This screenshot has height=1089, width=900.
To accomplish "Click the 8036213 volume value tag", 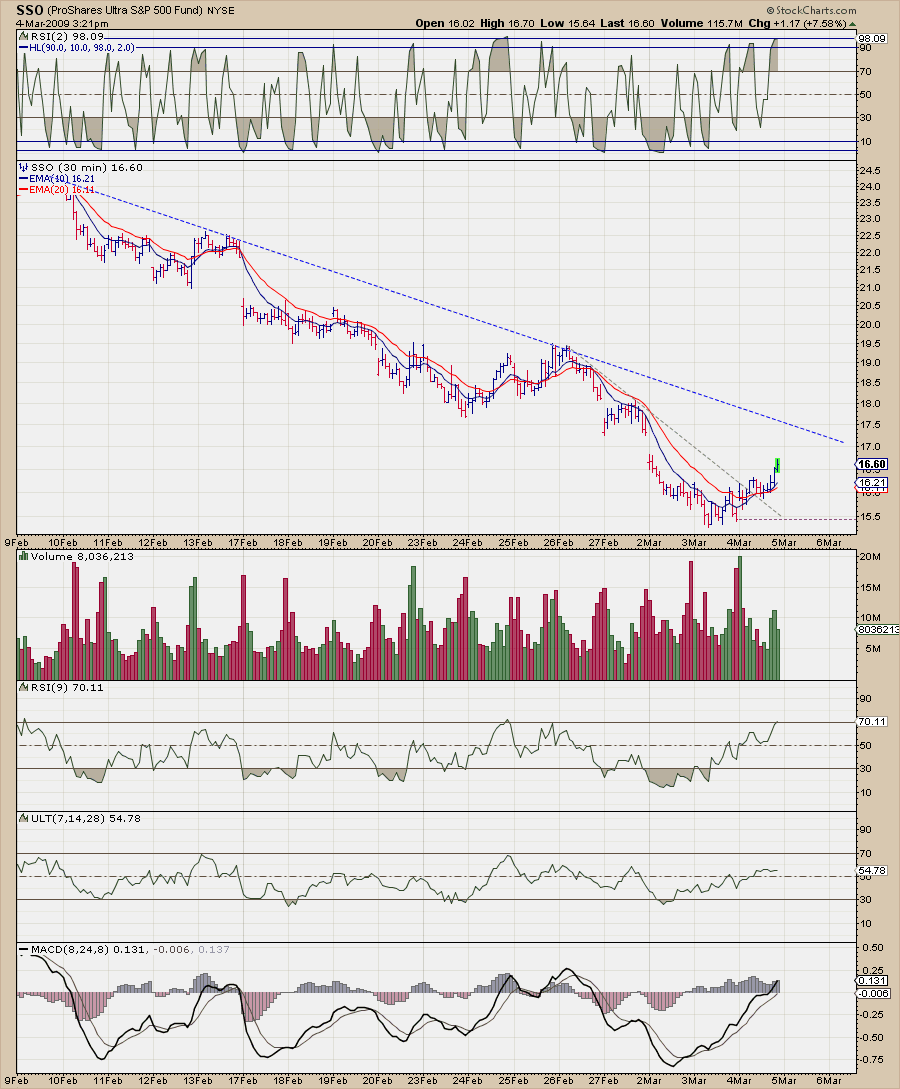I will coord(878,629).
